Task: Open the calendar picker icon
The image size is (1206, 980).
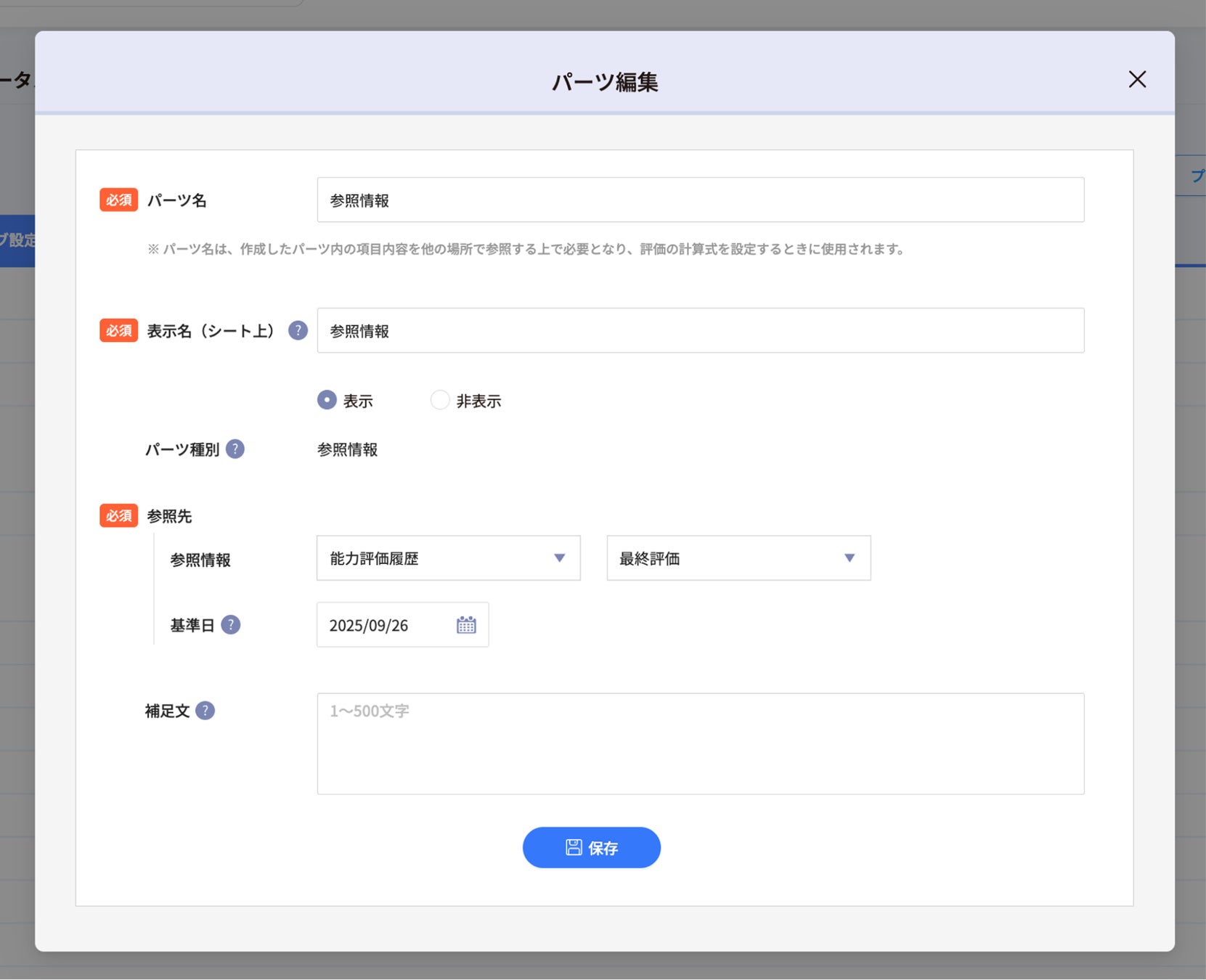Action: click(466, 625)
